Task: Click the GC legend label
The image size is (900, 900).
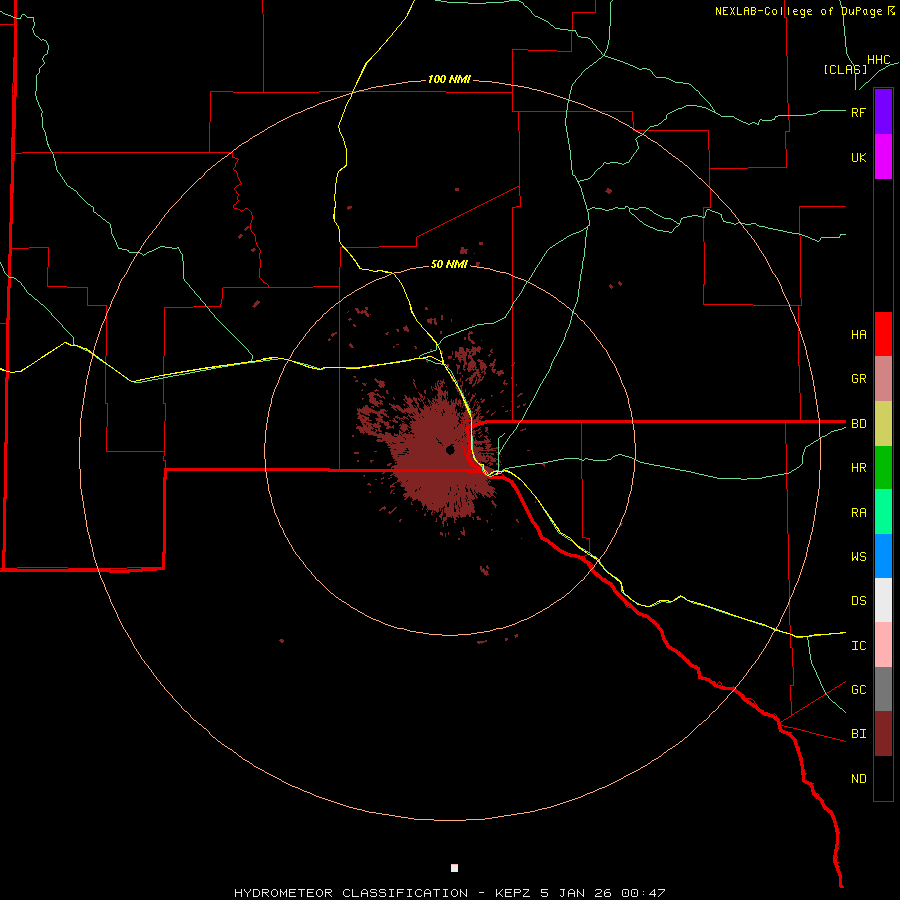Action: point(858,690)
